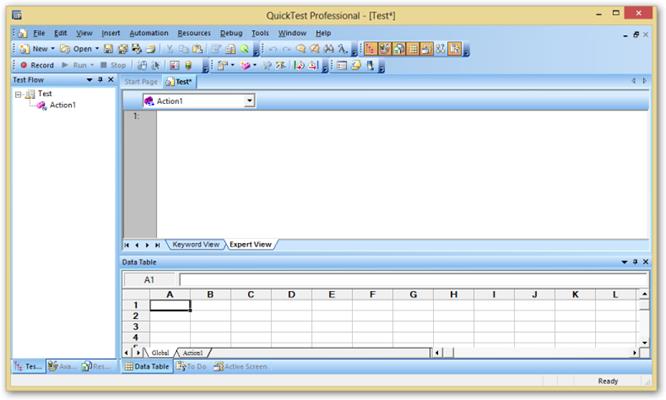Collapse the Test node in Test Flow
The height and width of the screenshot is (400, 666).
pyautogui.click(x=18, y=94)
